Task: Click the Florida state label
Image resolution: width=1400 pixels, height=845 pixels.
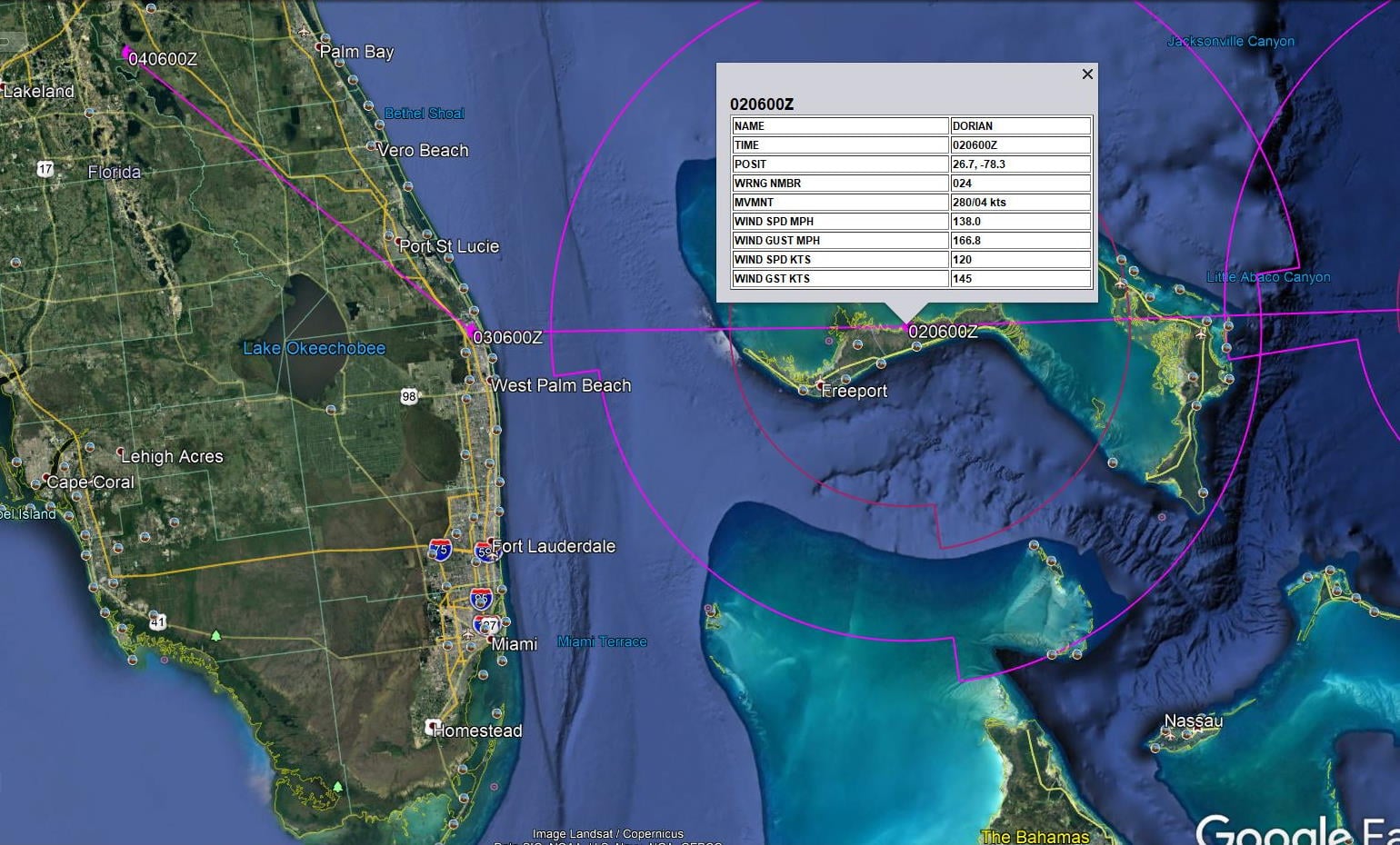Action: pos(114,172)
